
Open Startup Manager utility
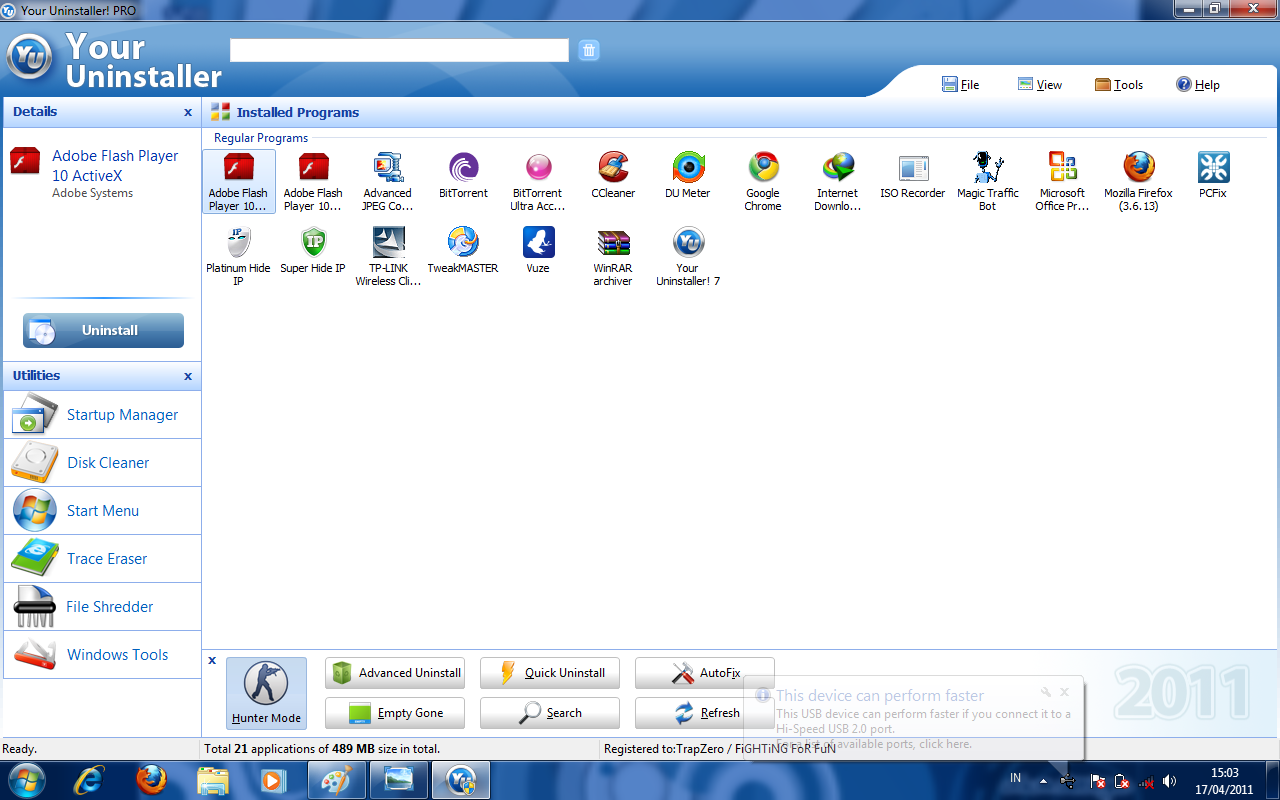pyautogui.click(x=102, y=414)
